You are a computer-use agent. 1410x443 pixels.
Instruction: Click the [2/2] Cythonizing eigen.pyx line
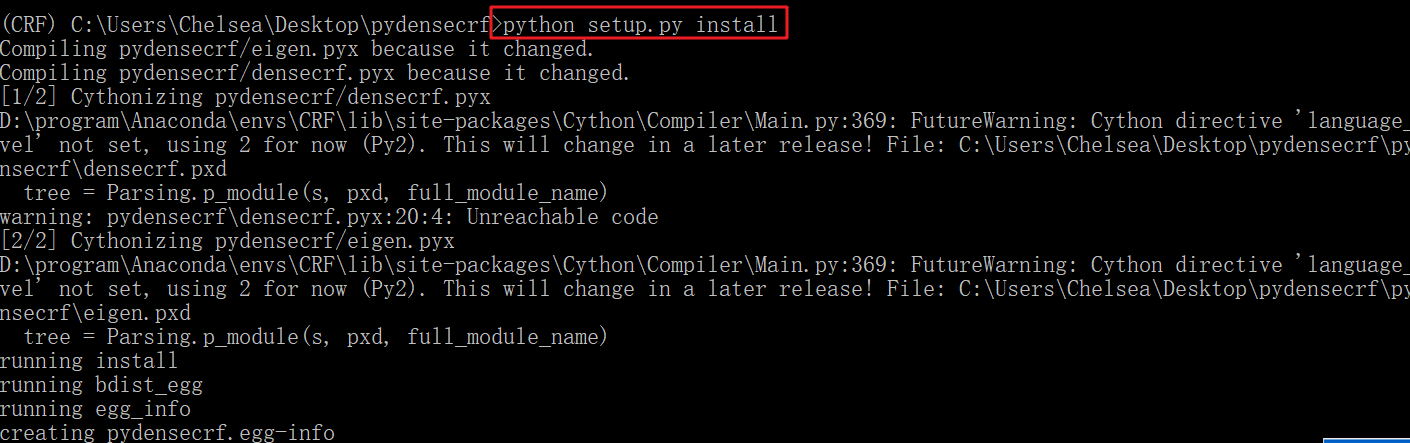[227, 241]
